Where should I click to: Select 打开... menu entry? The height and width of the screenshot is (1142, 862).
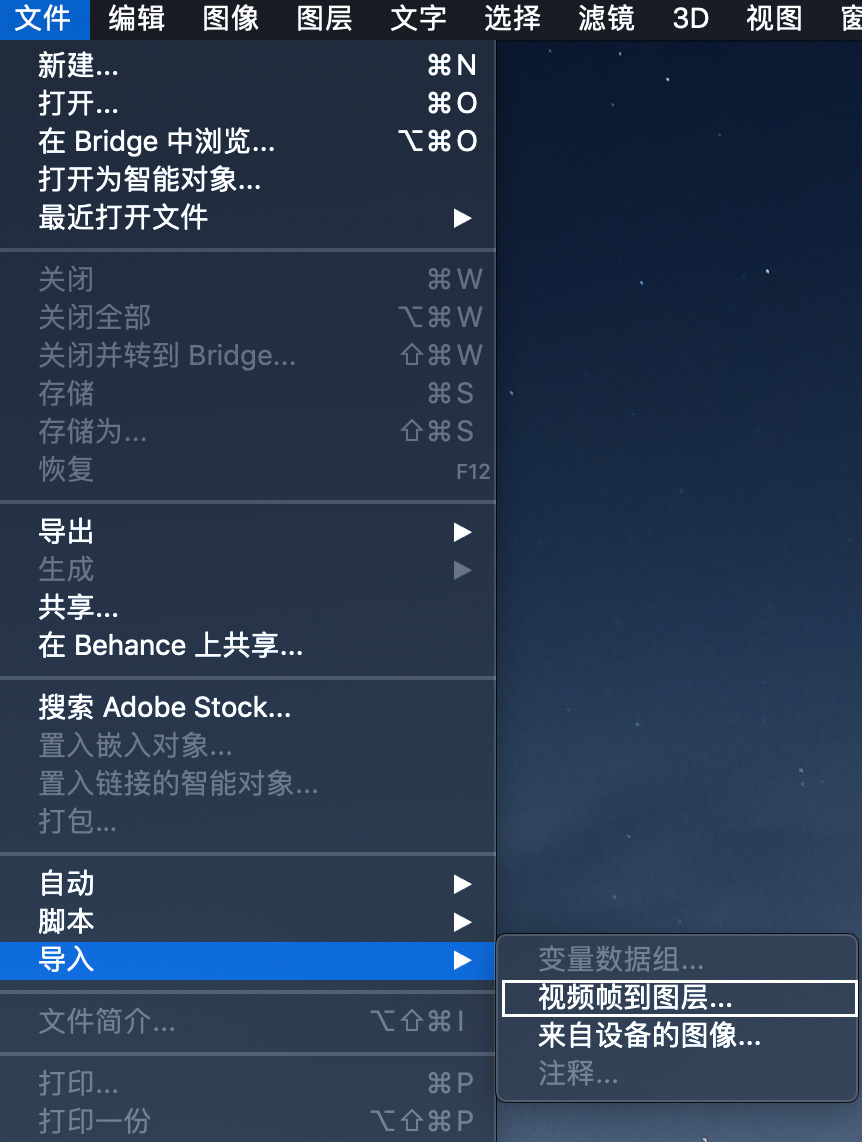tap(248, 103)
